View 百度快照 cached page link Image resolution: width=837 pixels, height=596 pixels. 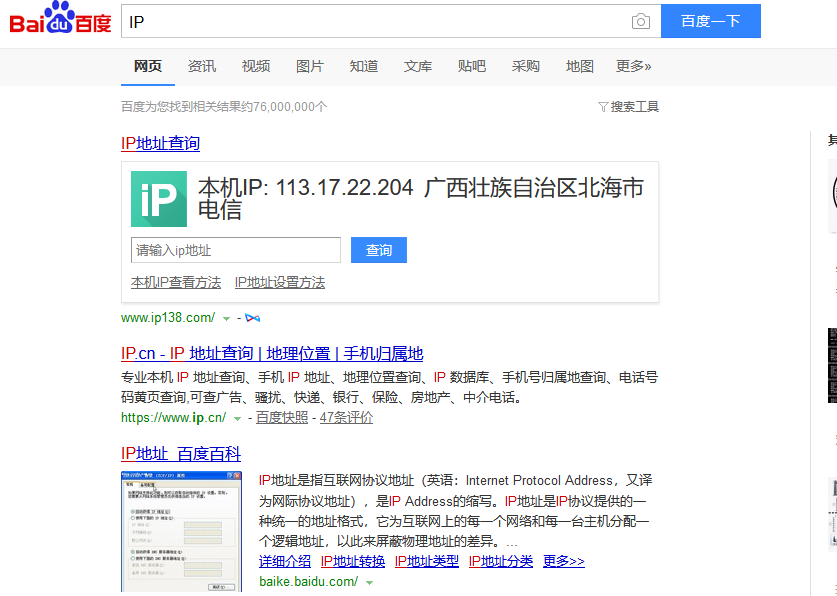click(282, 418)
